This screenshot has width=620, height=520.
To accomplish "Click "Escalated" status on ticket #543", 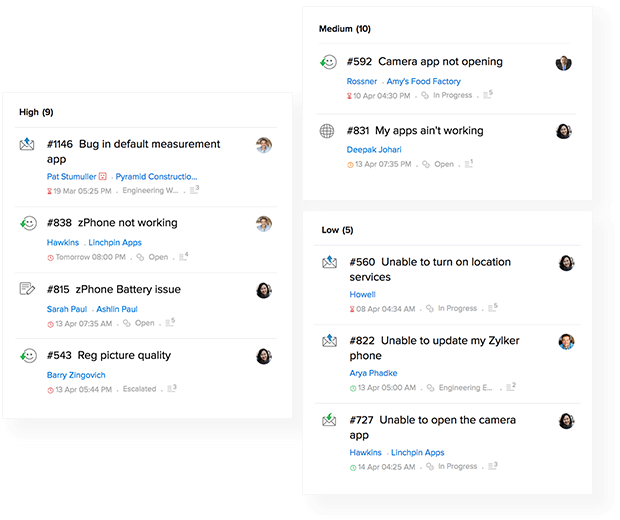I will [139, 389].
